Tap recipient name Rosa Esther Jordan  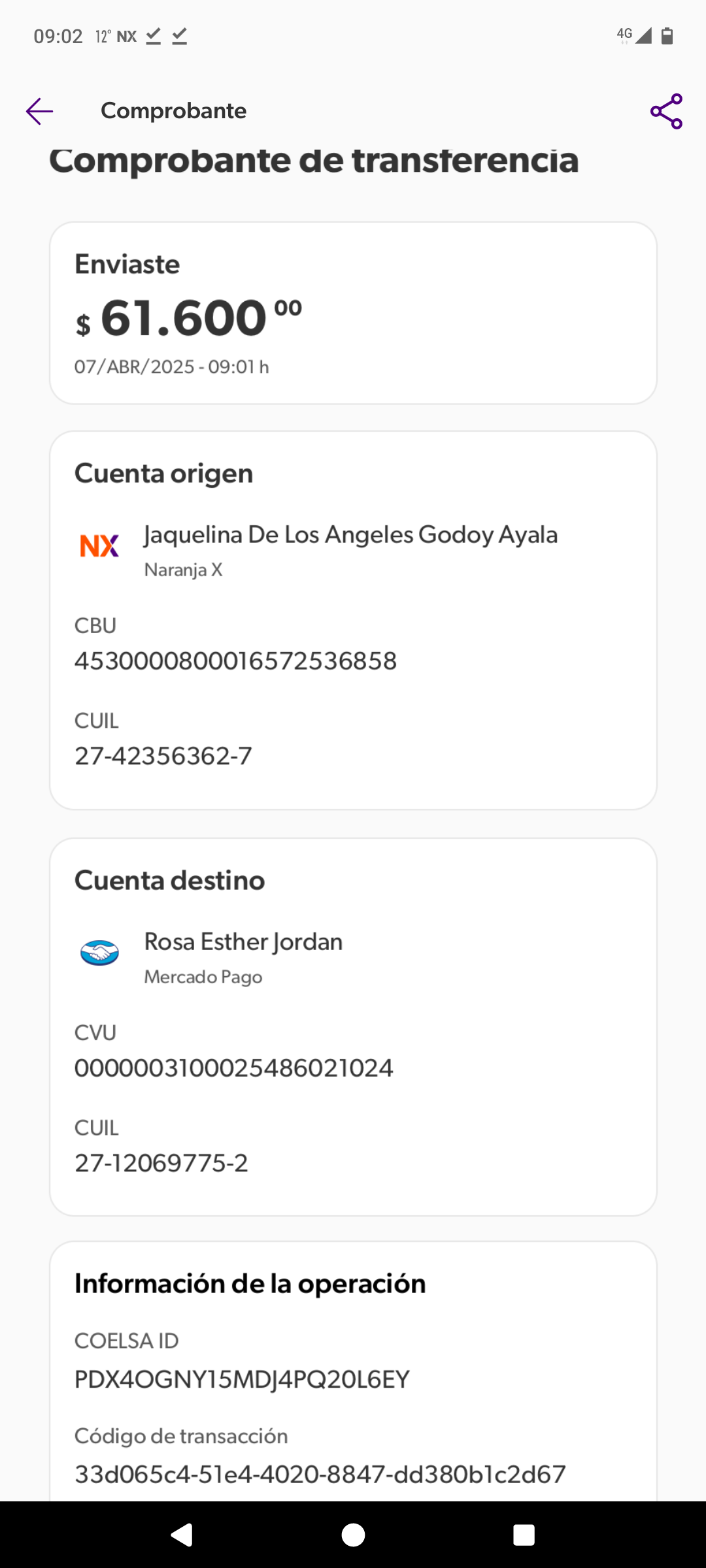243,942
